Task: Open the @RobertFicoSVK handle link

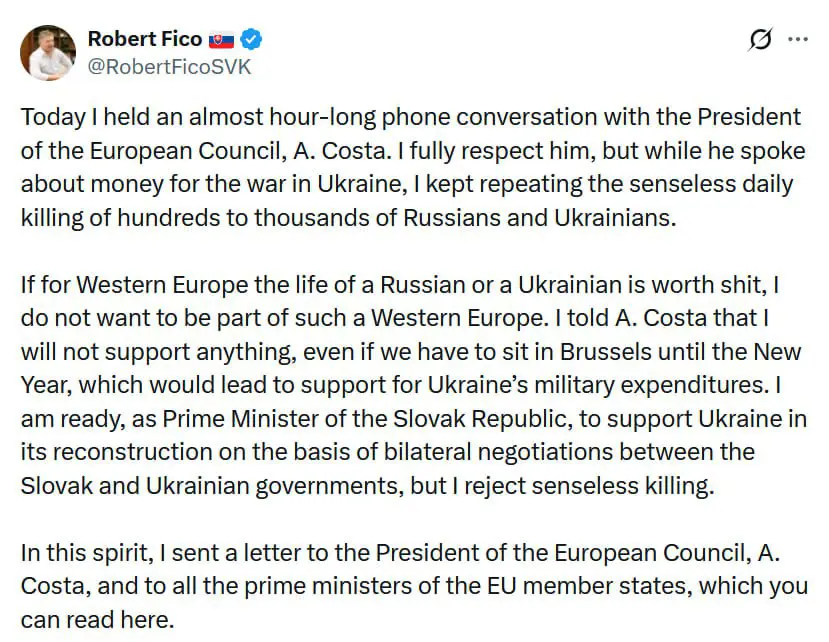Action: pos(169,67)
